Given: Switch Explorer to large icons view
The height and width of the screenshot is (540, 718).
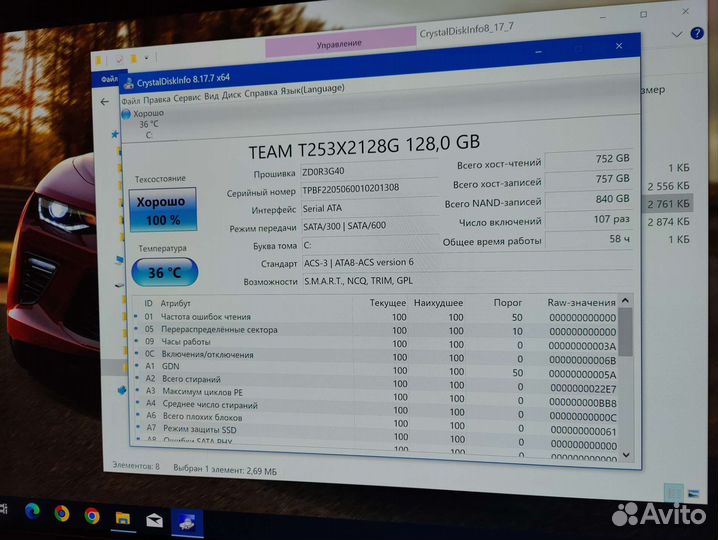Looking at the screenshot, I should coord(693,494).
